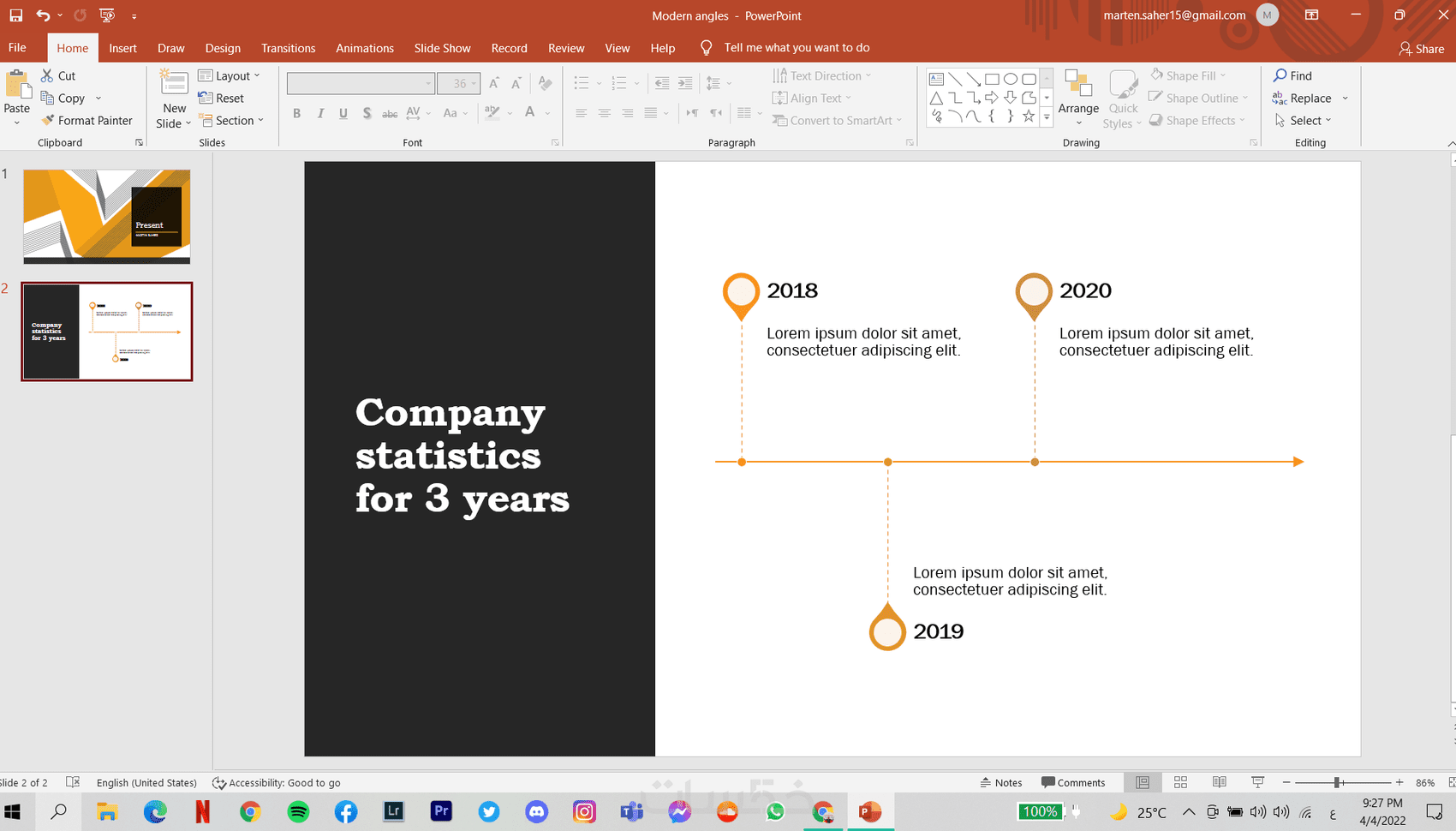Activate the Format Painter
Viewport: 1456px width, 831px height.
point(88,120)
